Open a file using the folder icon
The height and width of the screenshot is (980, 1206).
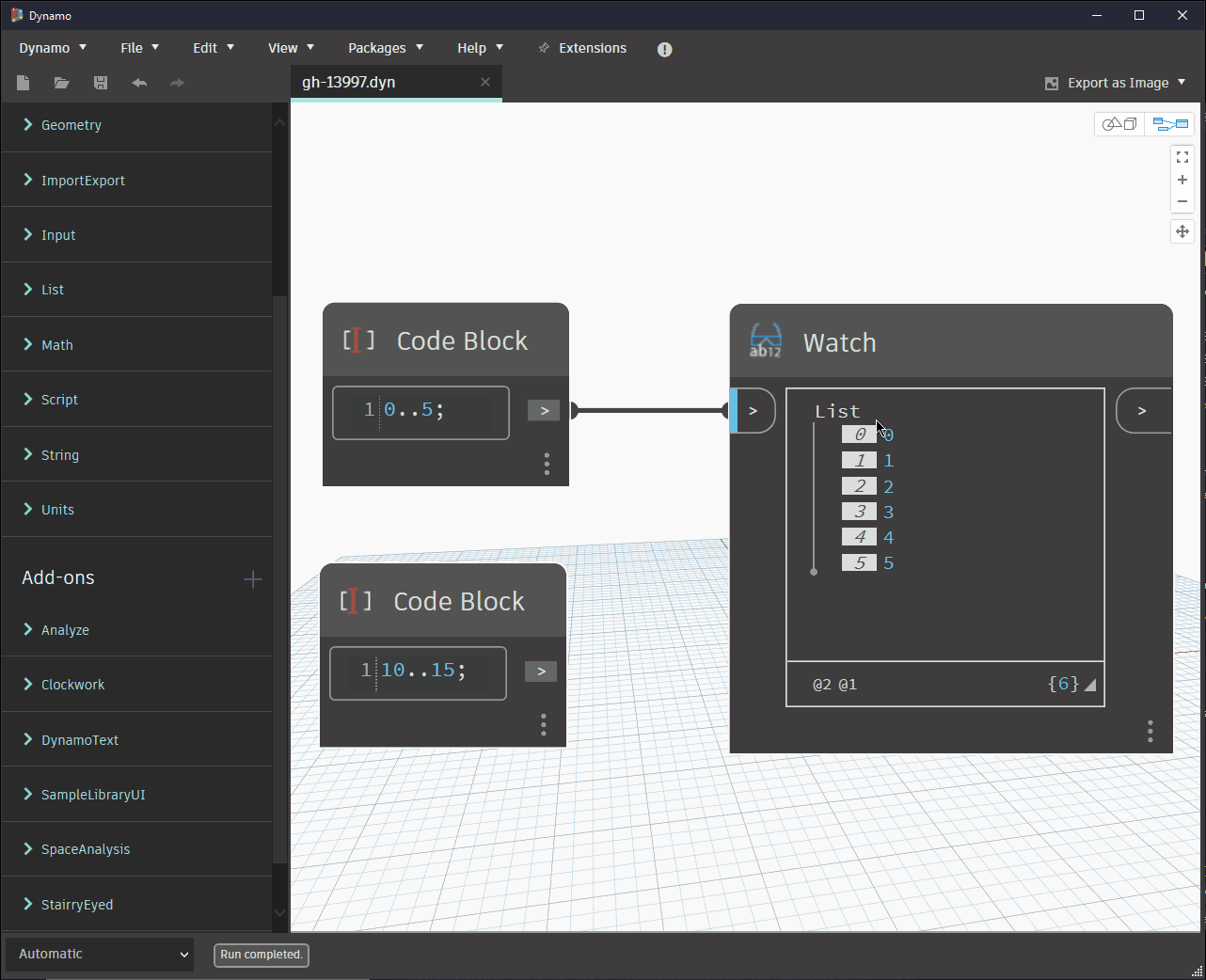click(61, 83)
